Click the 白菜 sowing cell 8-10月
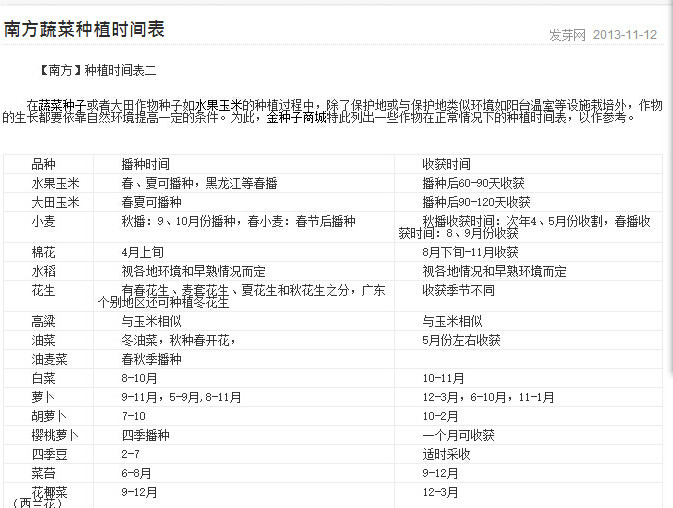 139,378
